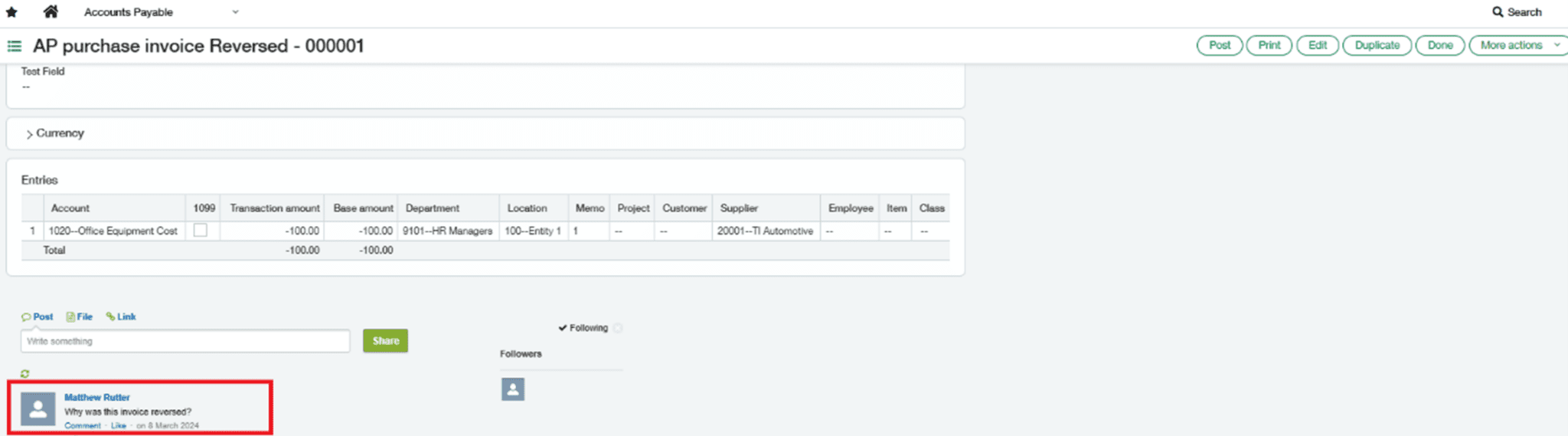Select the Link tab in the feed
Viewport: 1568px width, 436px height.
pyautogui.click(x=121, y=316)
